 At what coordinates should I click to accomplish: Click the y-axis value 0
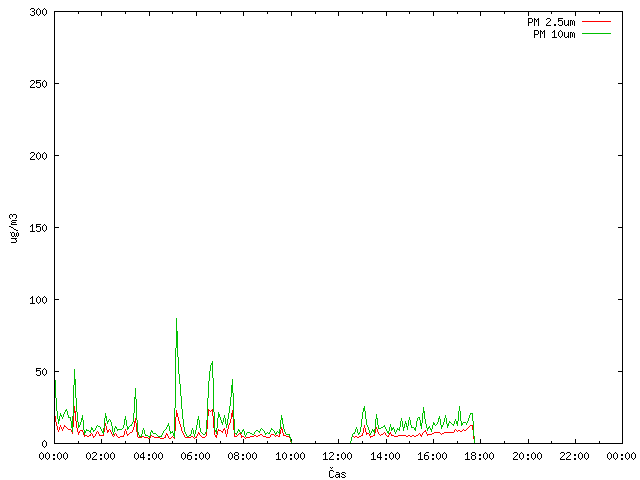pyautogui.click(x=44, y=444)
